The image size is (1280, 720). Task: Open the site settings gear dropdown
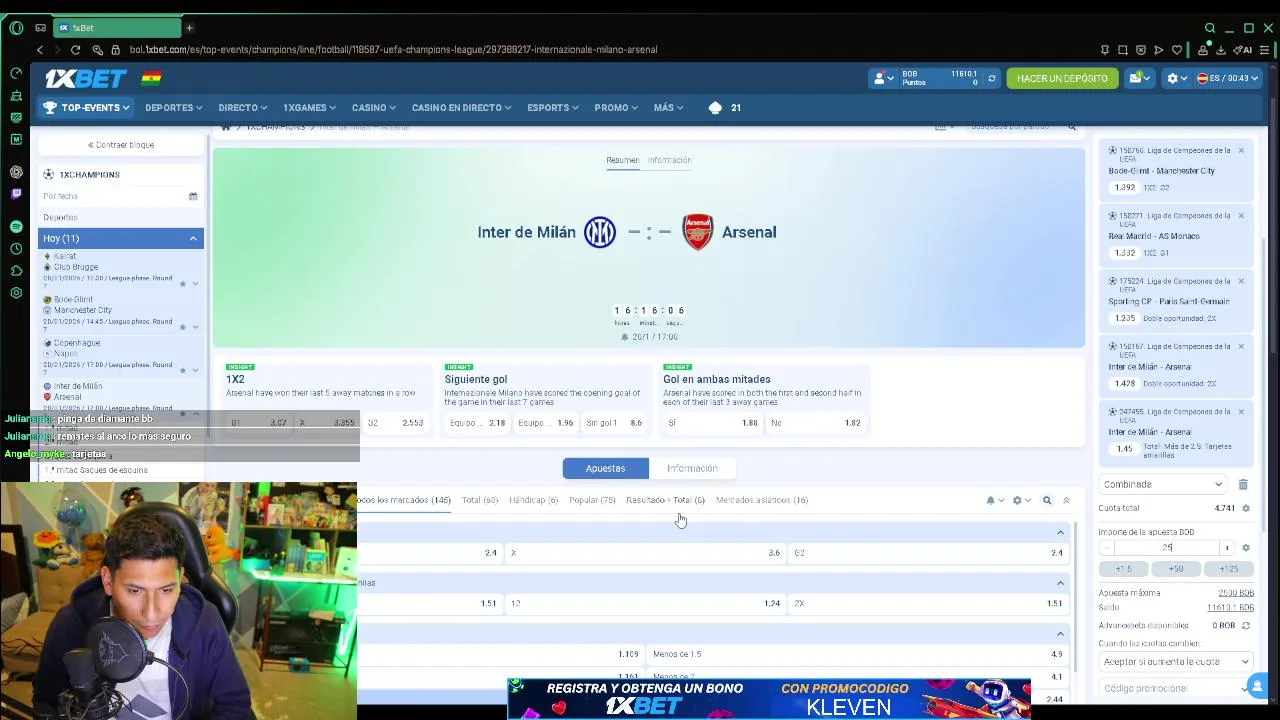tap(1176, 78)
